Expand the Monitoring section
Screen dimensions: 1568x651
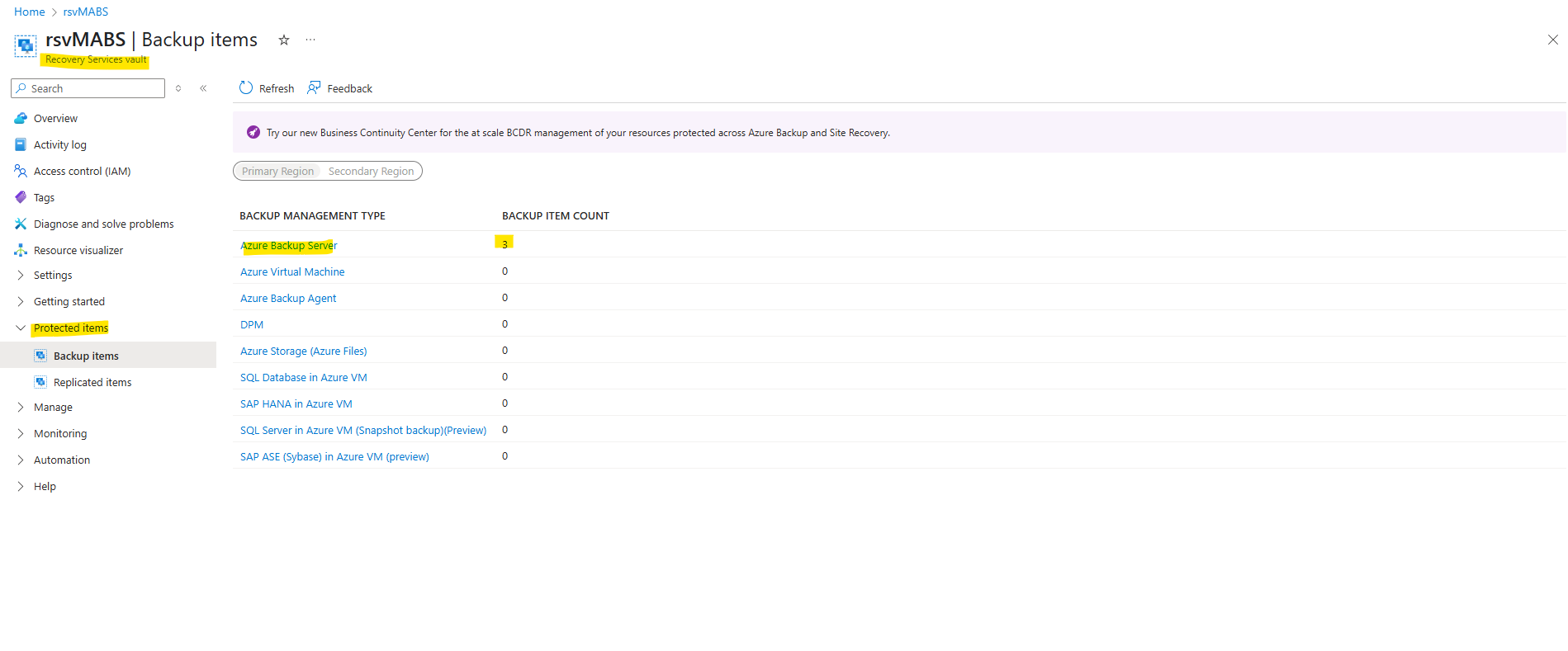point(21,434)
